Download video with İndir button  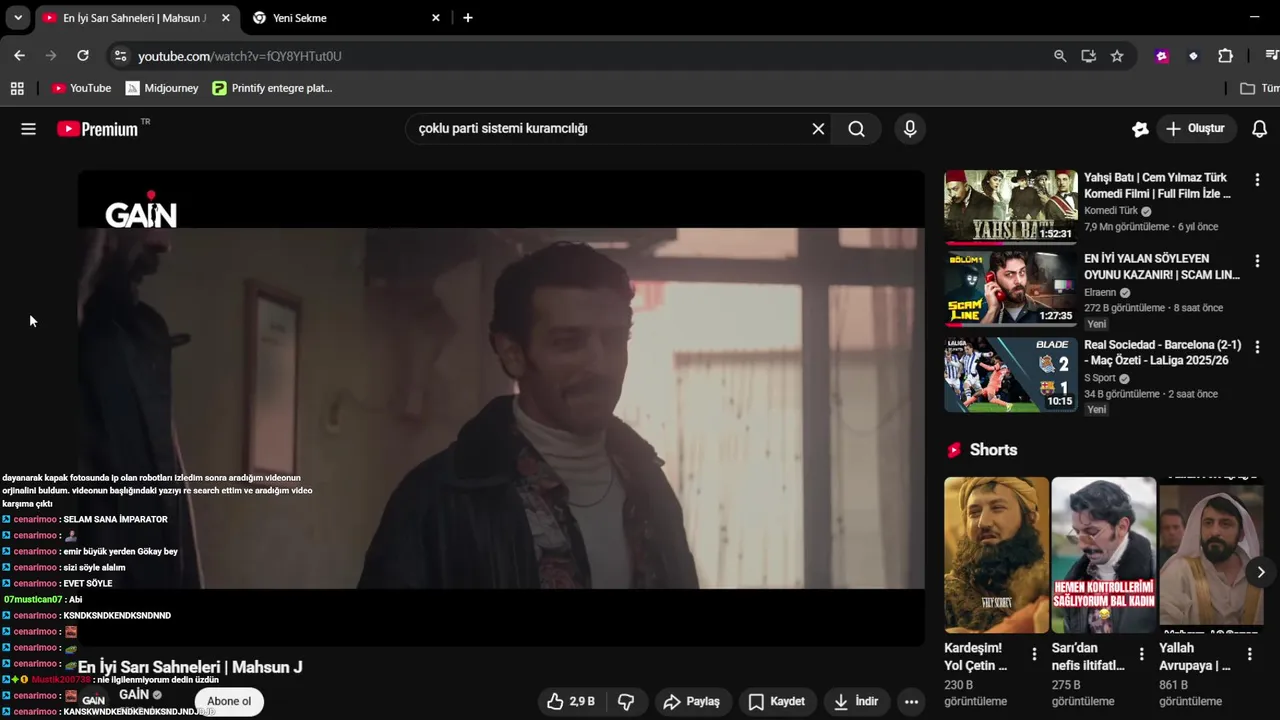pyautogui.click(x=855, y=702)
